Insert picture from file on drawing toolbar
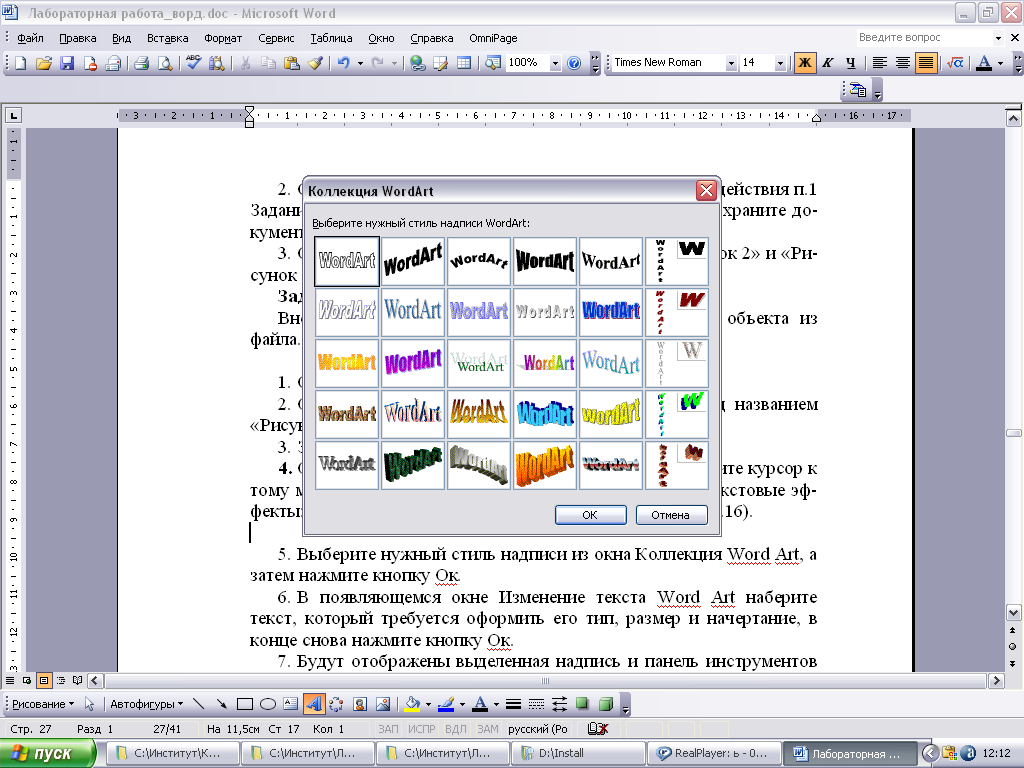The width and height of the screenshot is (1024, 768). tap(383, 704)
